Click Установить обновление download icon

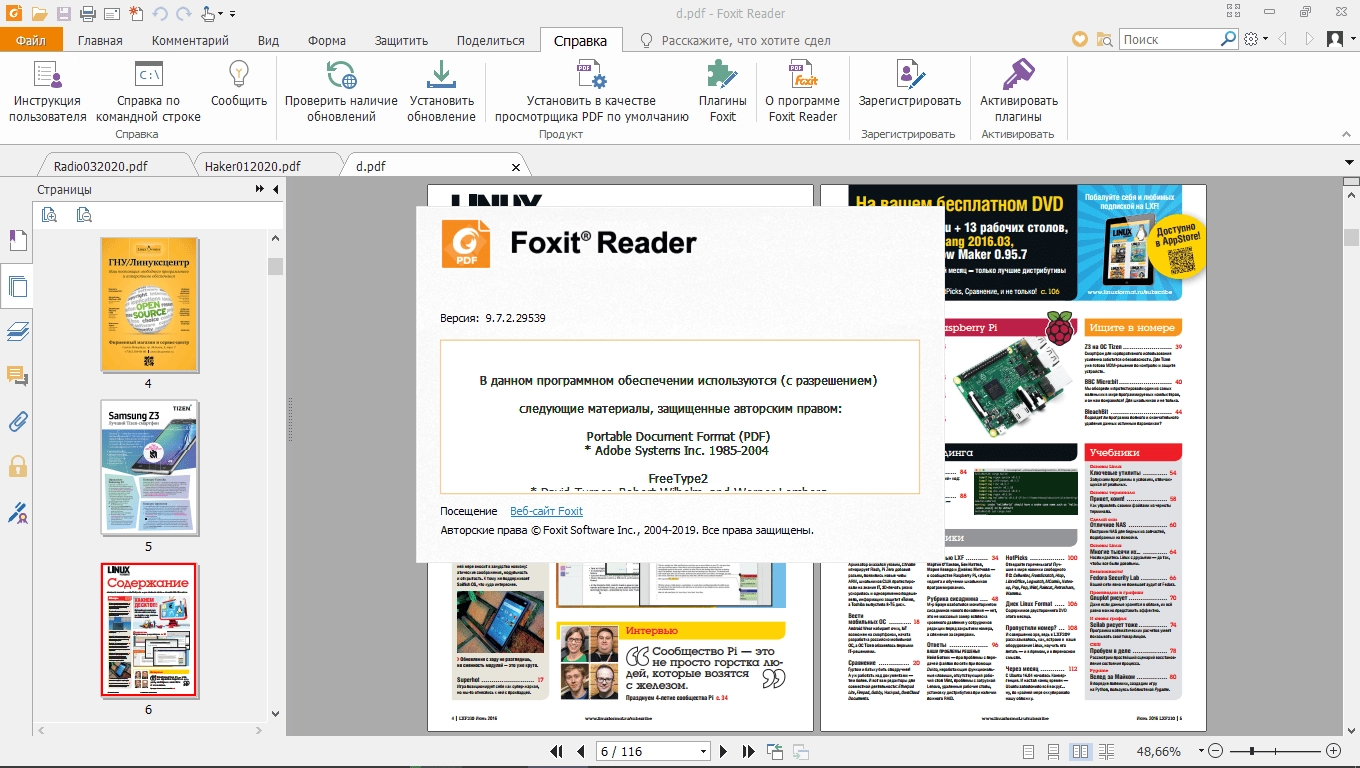[441, 90]
